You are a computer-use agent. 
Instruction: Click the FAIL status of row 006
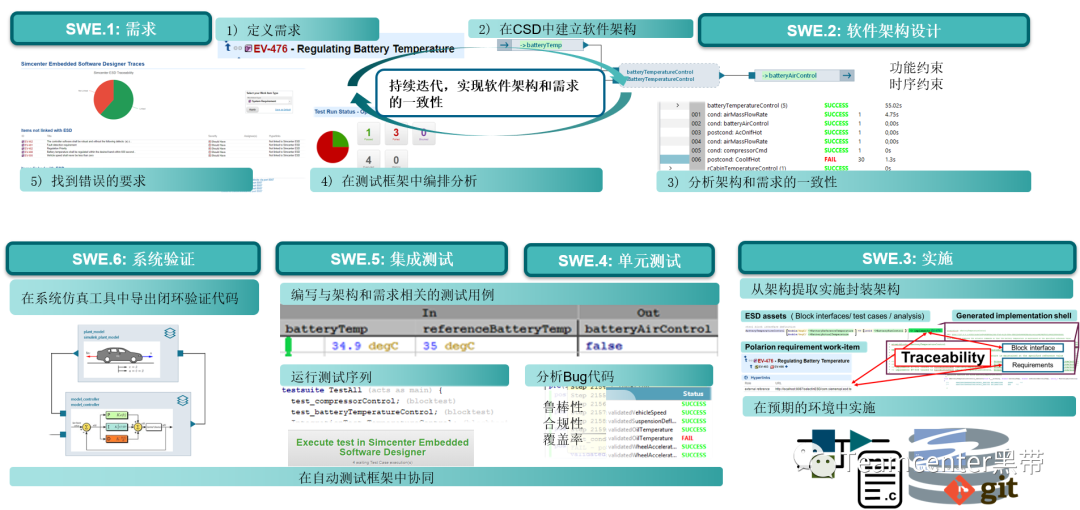832,159
